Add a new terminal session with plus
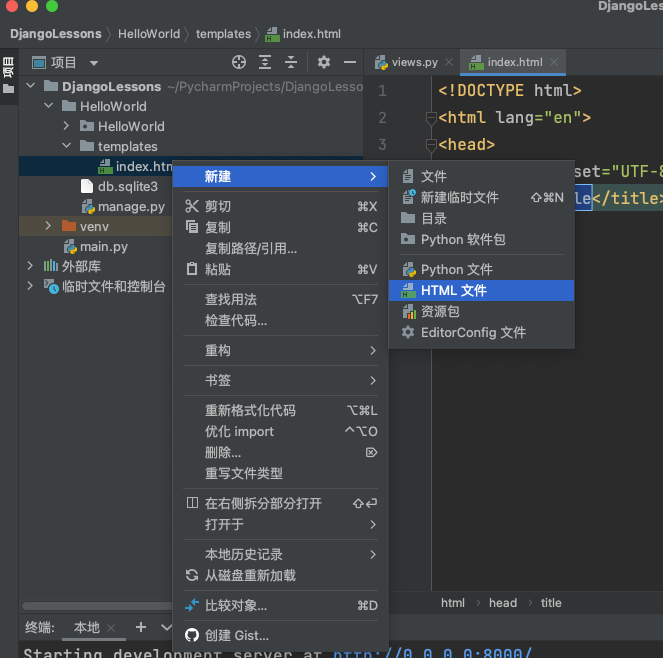The width and height of the screenshot is (663, 658). tap(141, 627)
